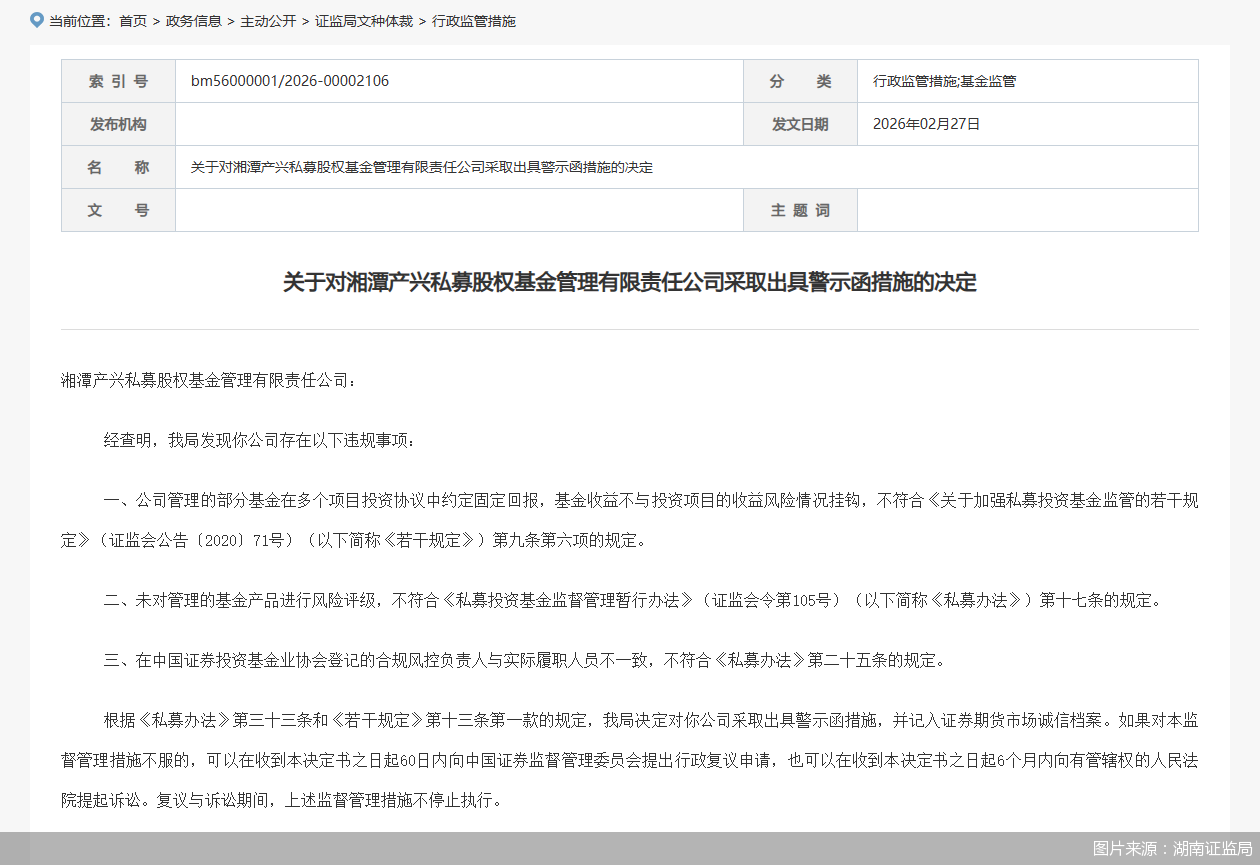Screen dimensions: 1260x865
Task: Open the 政务信息 breadcrumb link
Action: tap(193, 20)
